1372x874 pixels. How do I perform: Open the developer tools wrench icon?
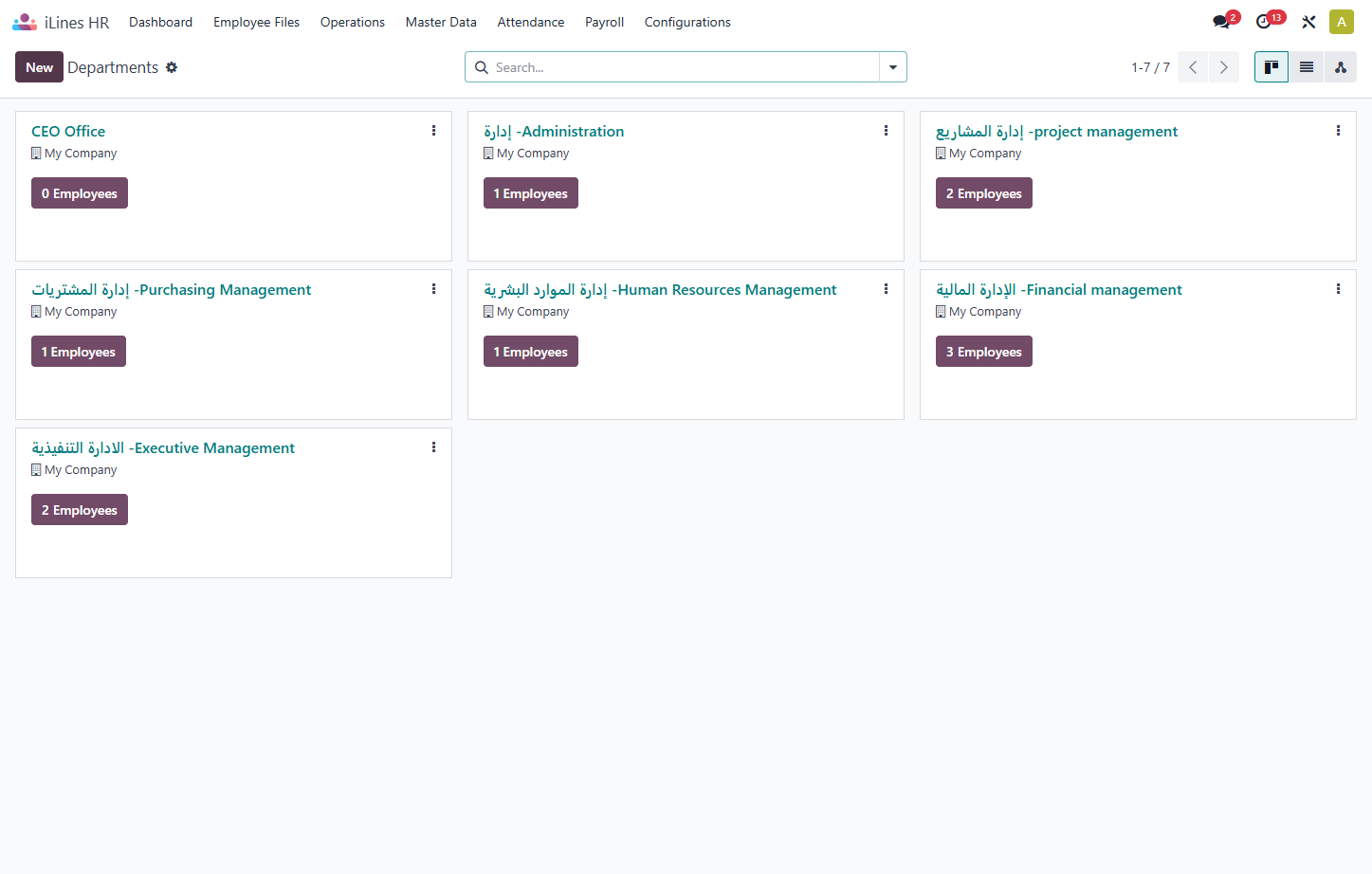click(1308, 22)
